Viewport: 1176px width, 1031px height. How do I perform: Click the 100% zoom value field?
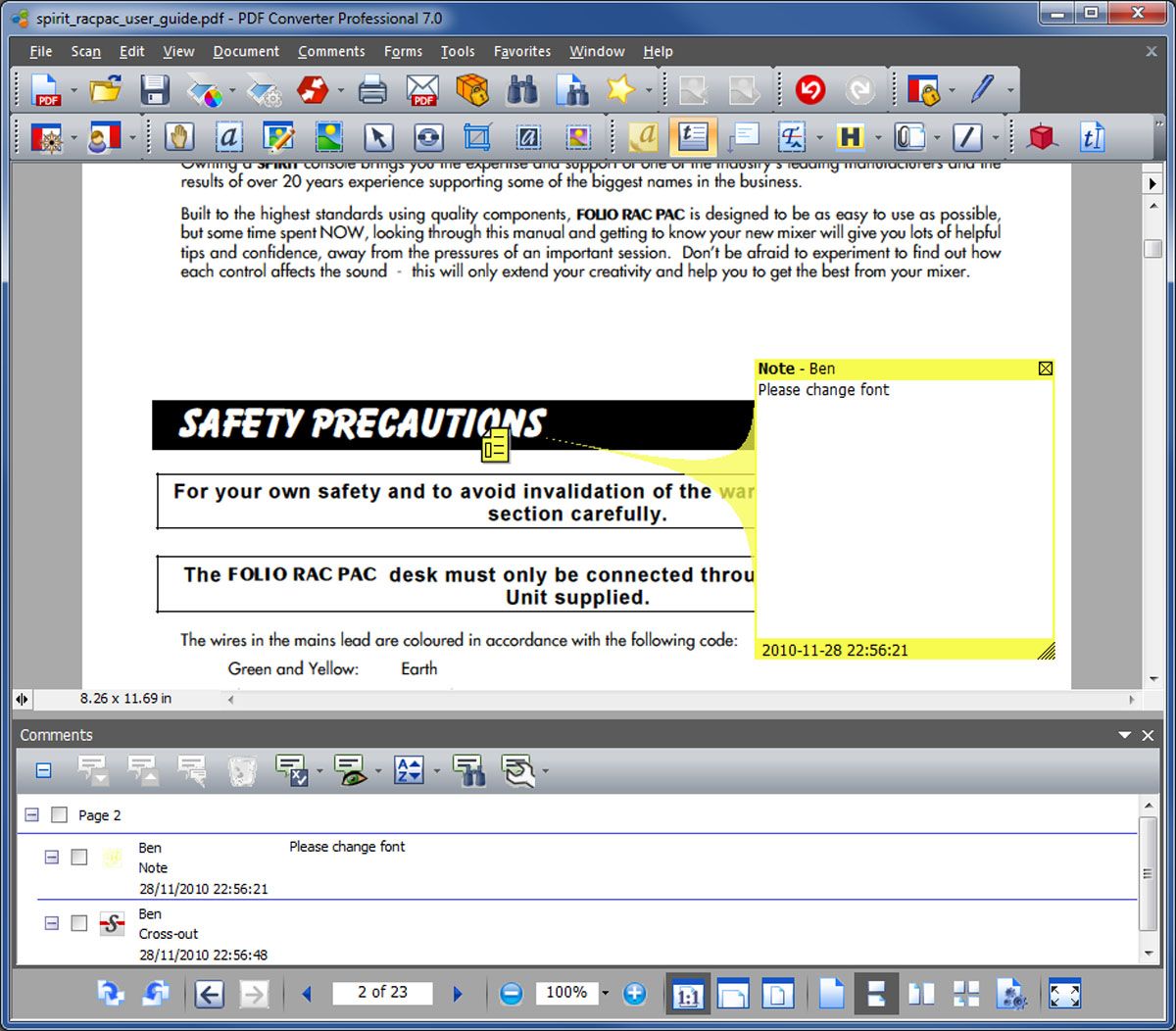(566, 993)
